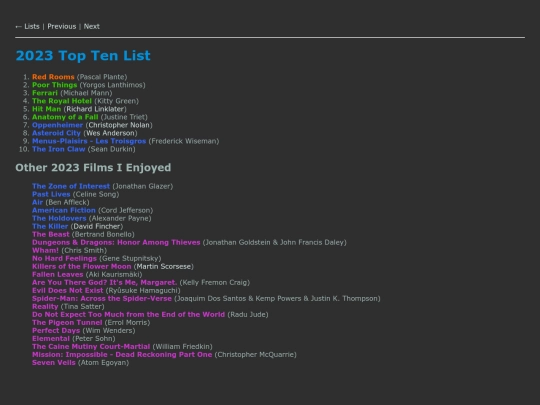Open the Poor Things film link

[x=54, y=85]
